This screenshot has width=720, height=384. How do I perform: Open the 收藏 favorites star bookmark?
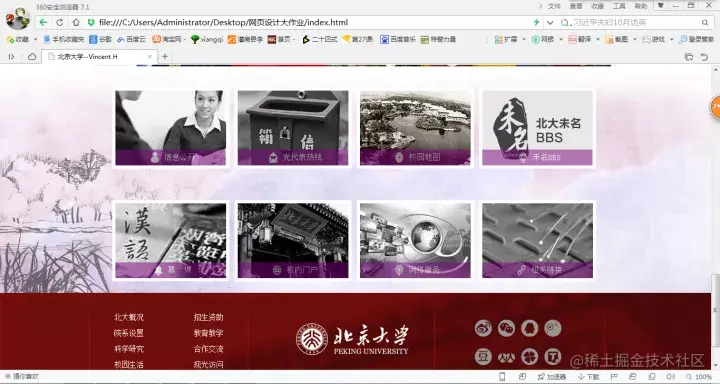tap(18, 40)
